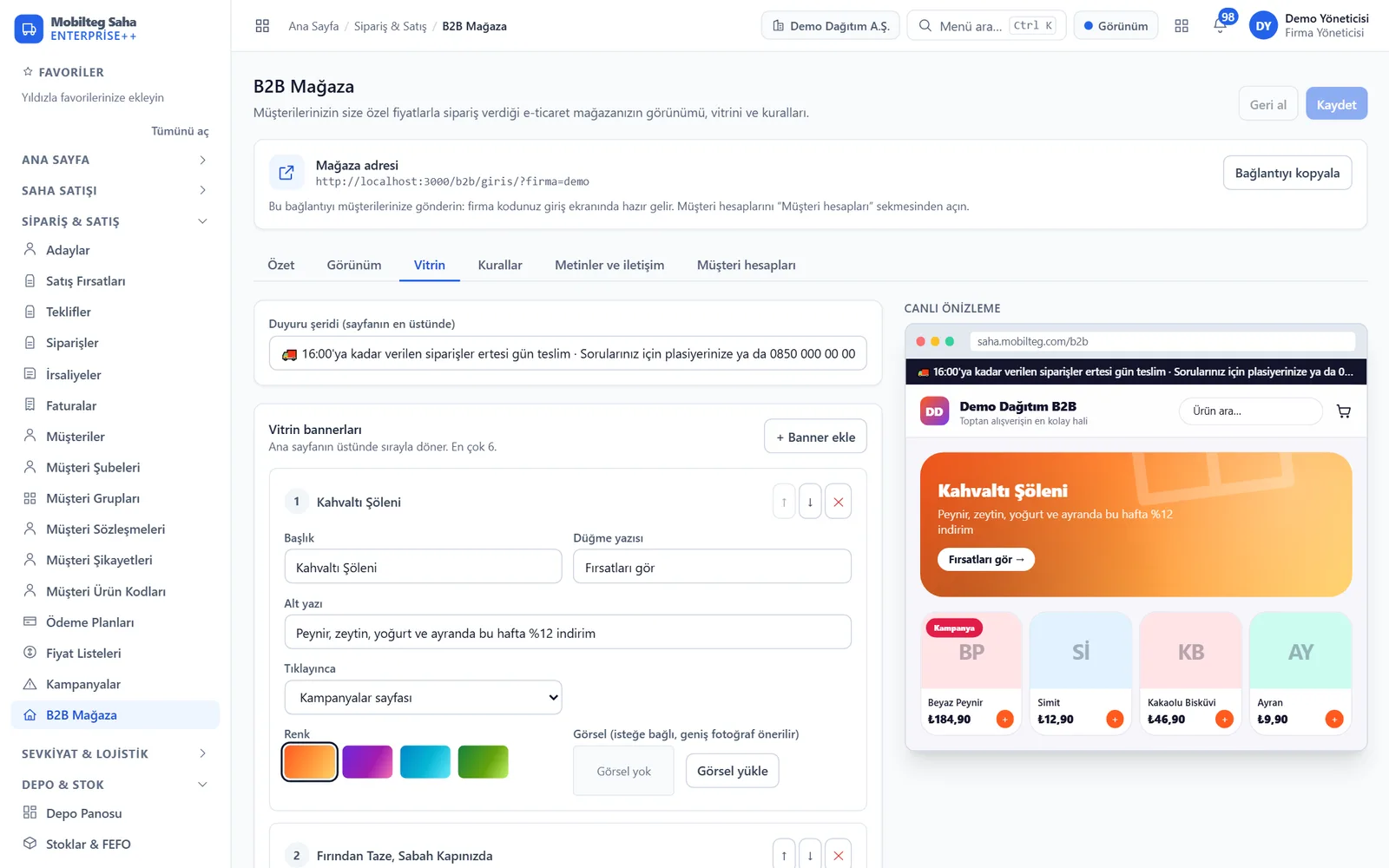Image resolution: width=1389 pixels, height=868 pixels.
Task: Add Kakaolu Bisküvi to cart in preview
Action: coord(1224,719)
